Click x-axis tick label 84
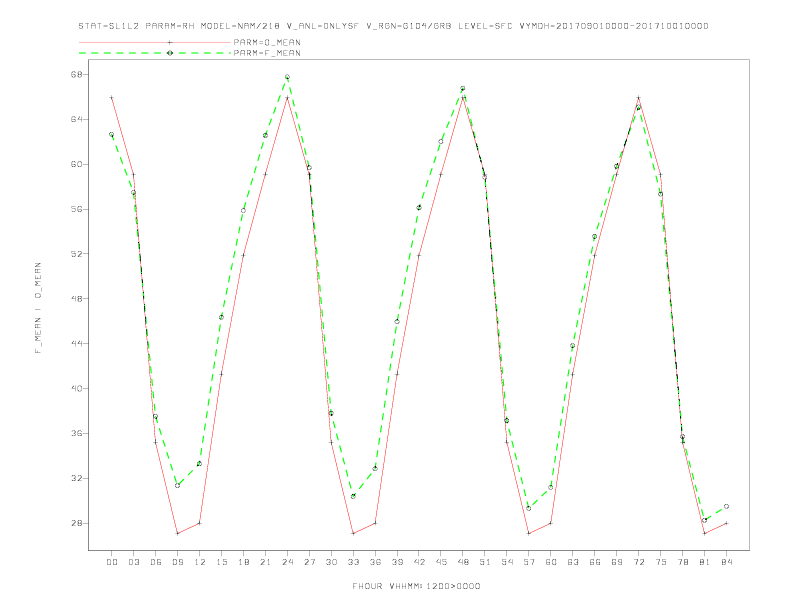Image resolution: width=792 pixels, height=612 pixels. coord(726,562)
